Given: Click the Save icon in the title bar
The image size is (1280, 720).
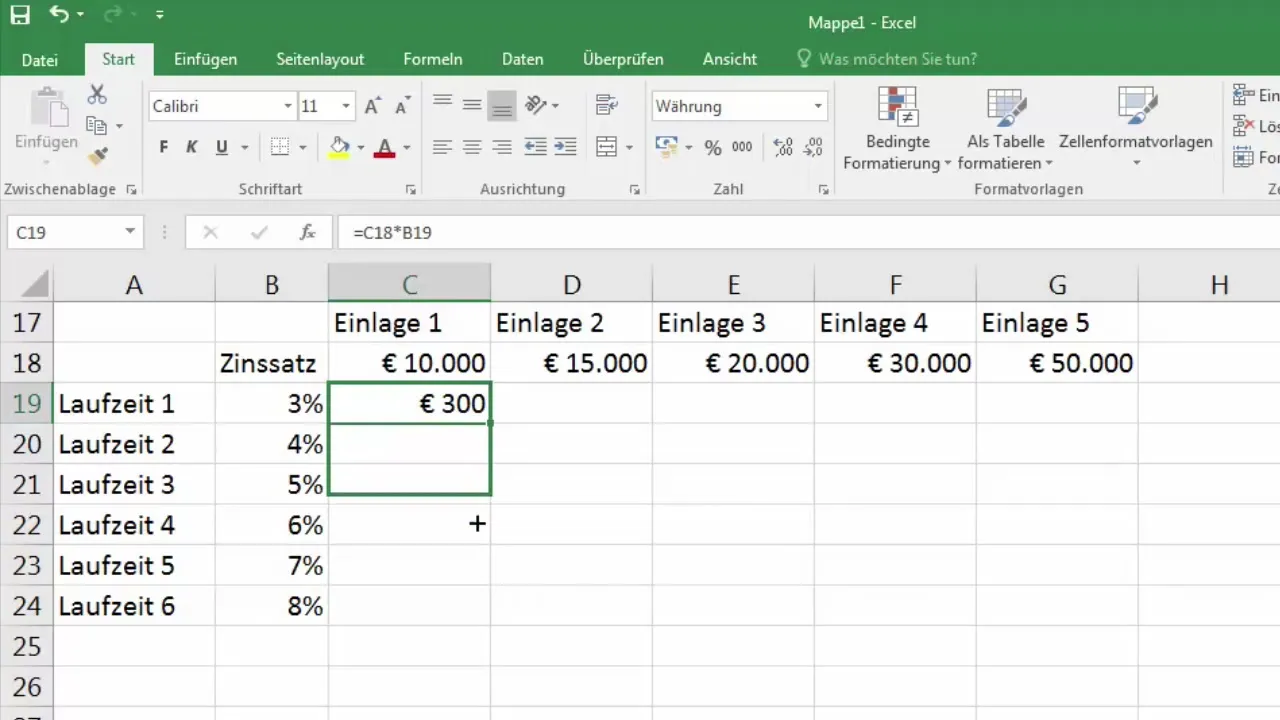Looking at the screenshot, I should (x=20, y=15).
